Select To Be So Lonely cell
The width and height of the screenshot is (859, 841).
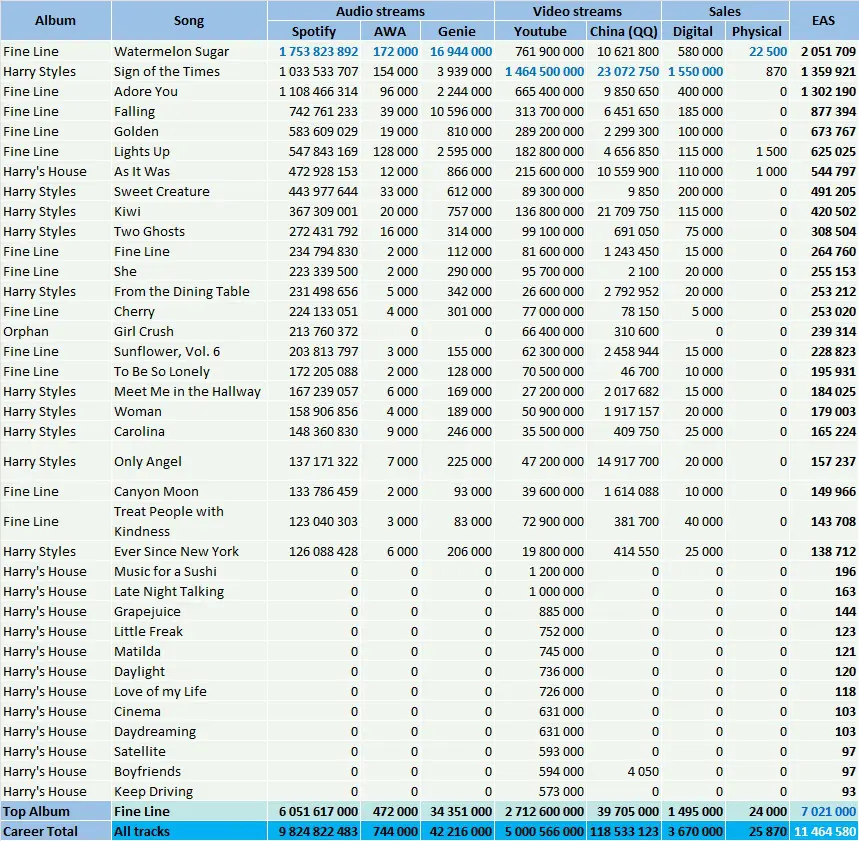pyautogui.click(x=189, y=371)
